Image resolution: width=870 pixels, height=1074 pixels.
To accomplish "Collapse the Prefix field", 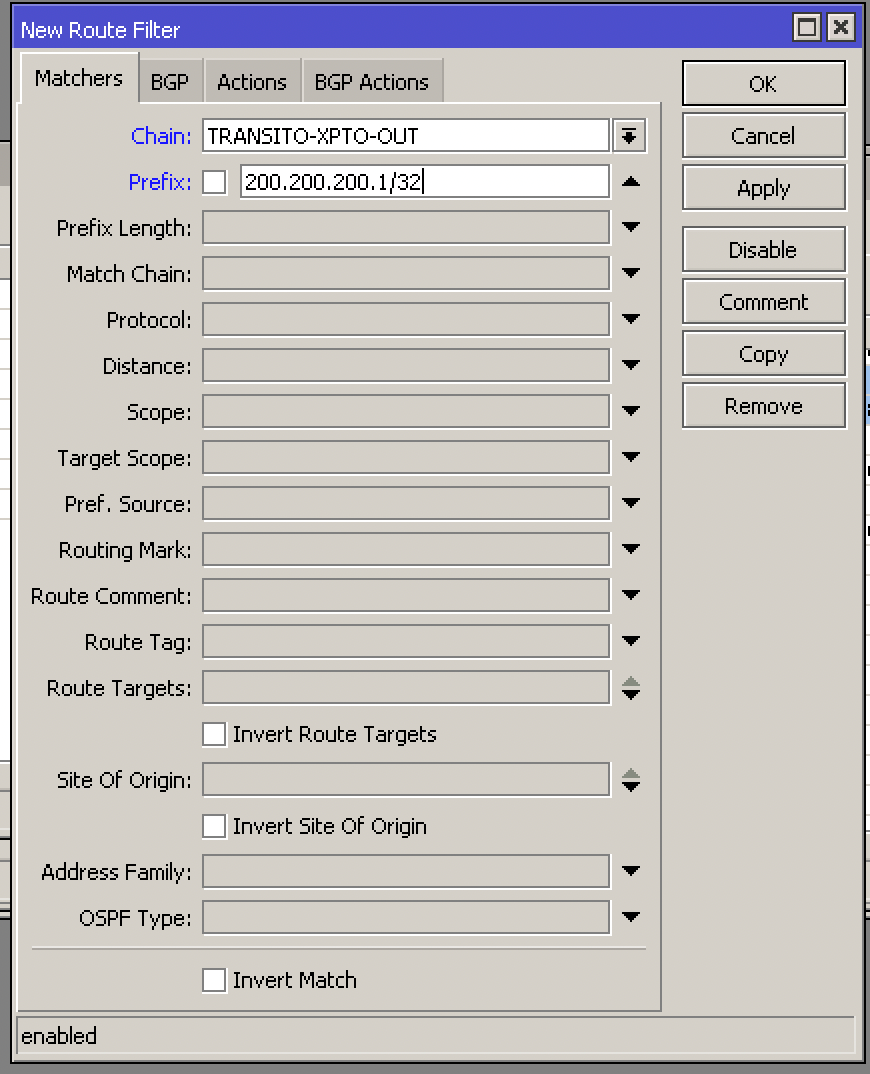I will point(631,182).
